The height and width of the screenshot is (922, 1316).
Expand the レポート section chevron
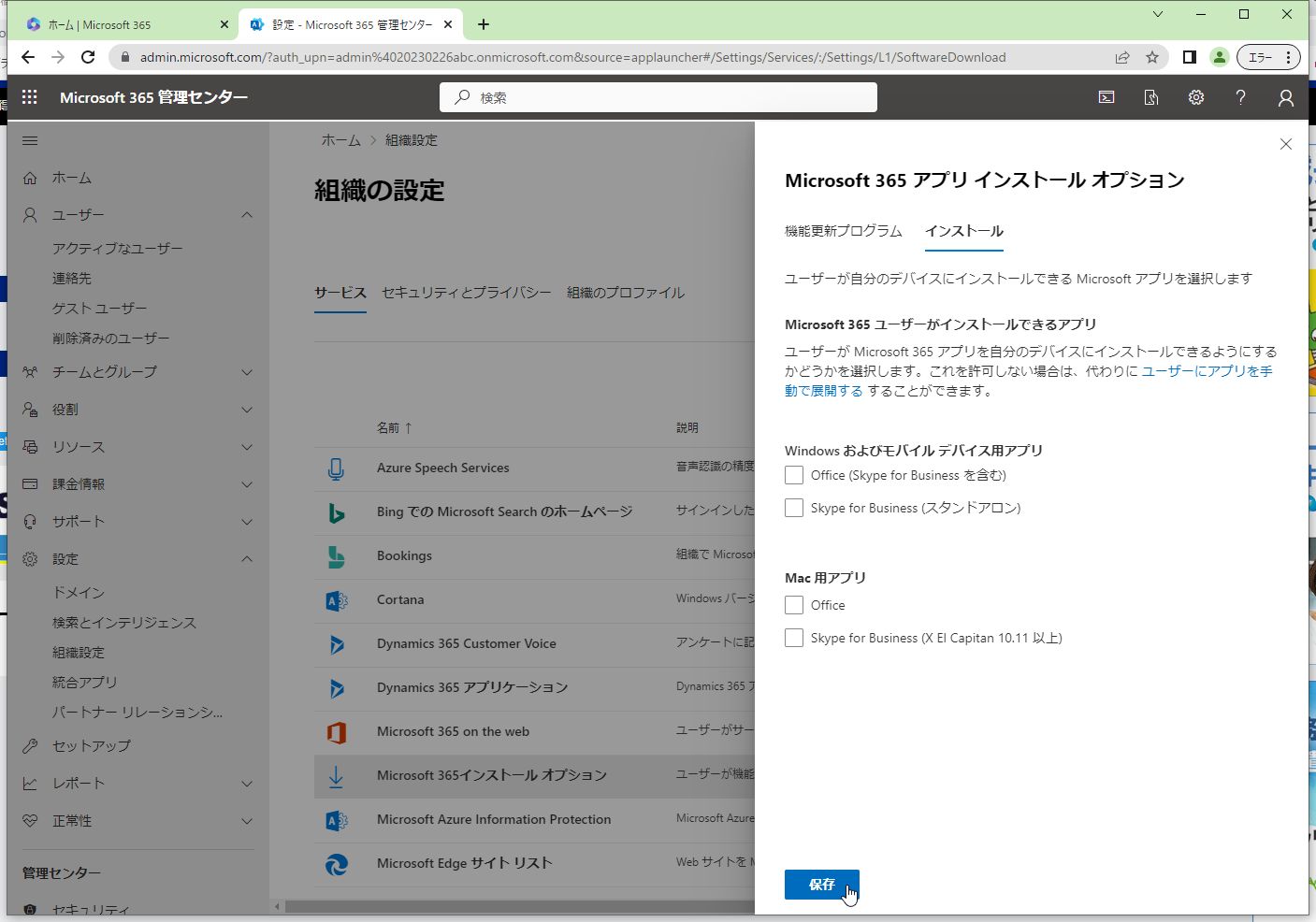coord(247,784)
